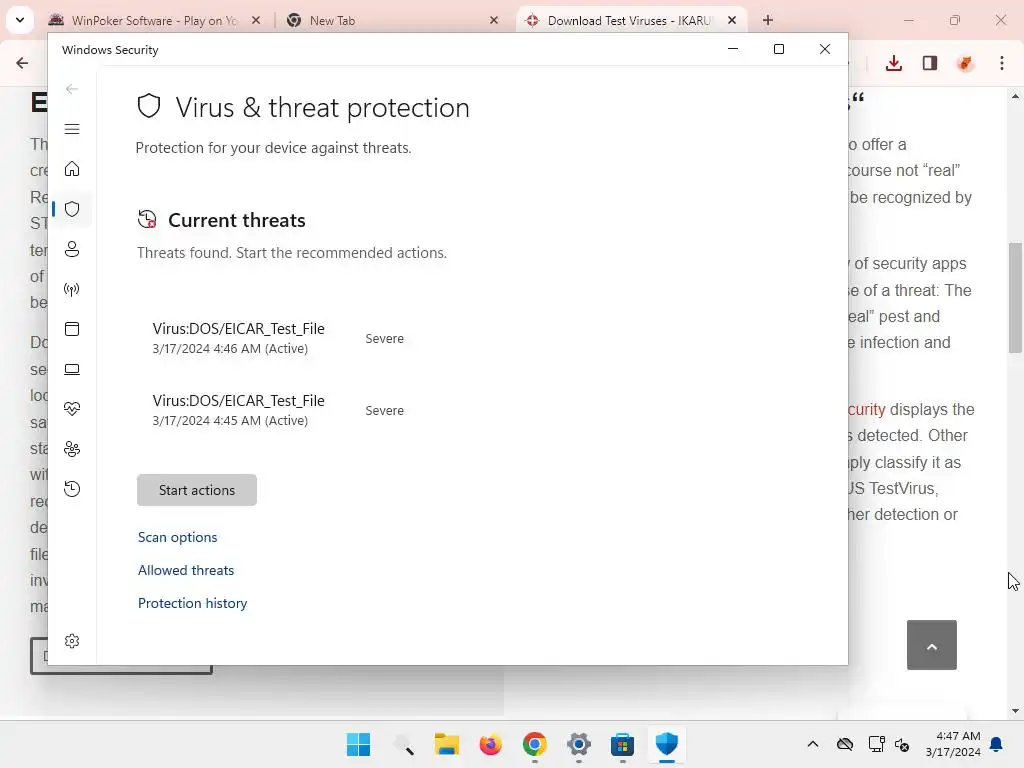
Task: Open Family options people icon in sidebar
Action: (72, 449)
